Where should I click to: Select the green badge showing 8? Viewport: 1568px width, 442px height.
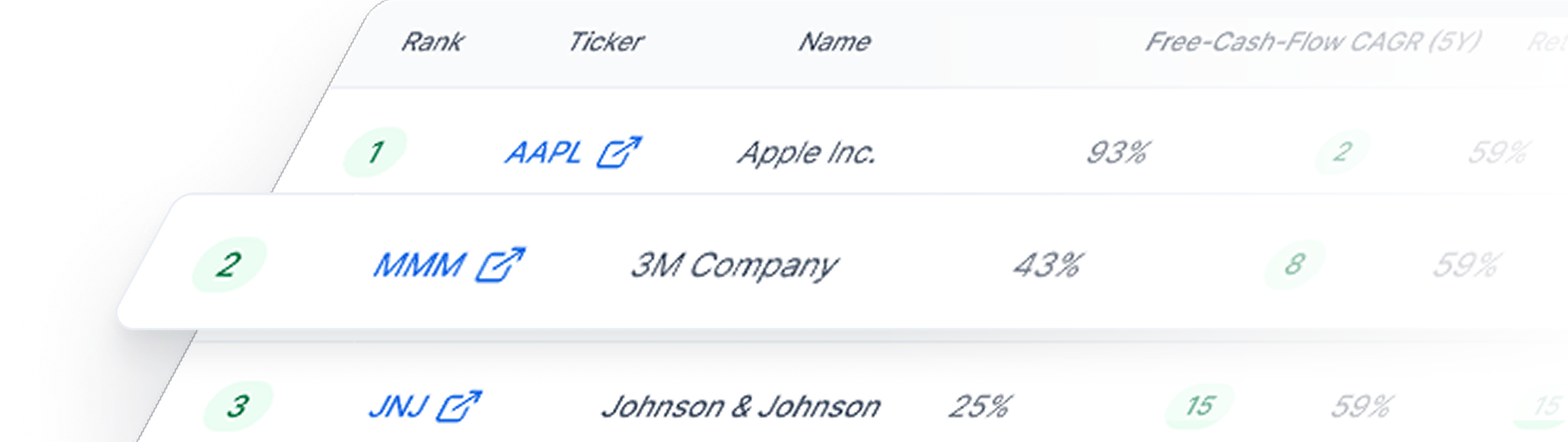1293,264
